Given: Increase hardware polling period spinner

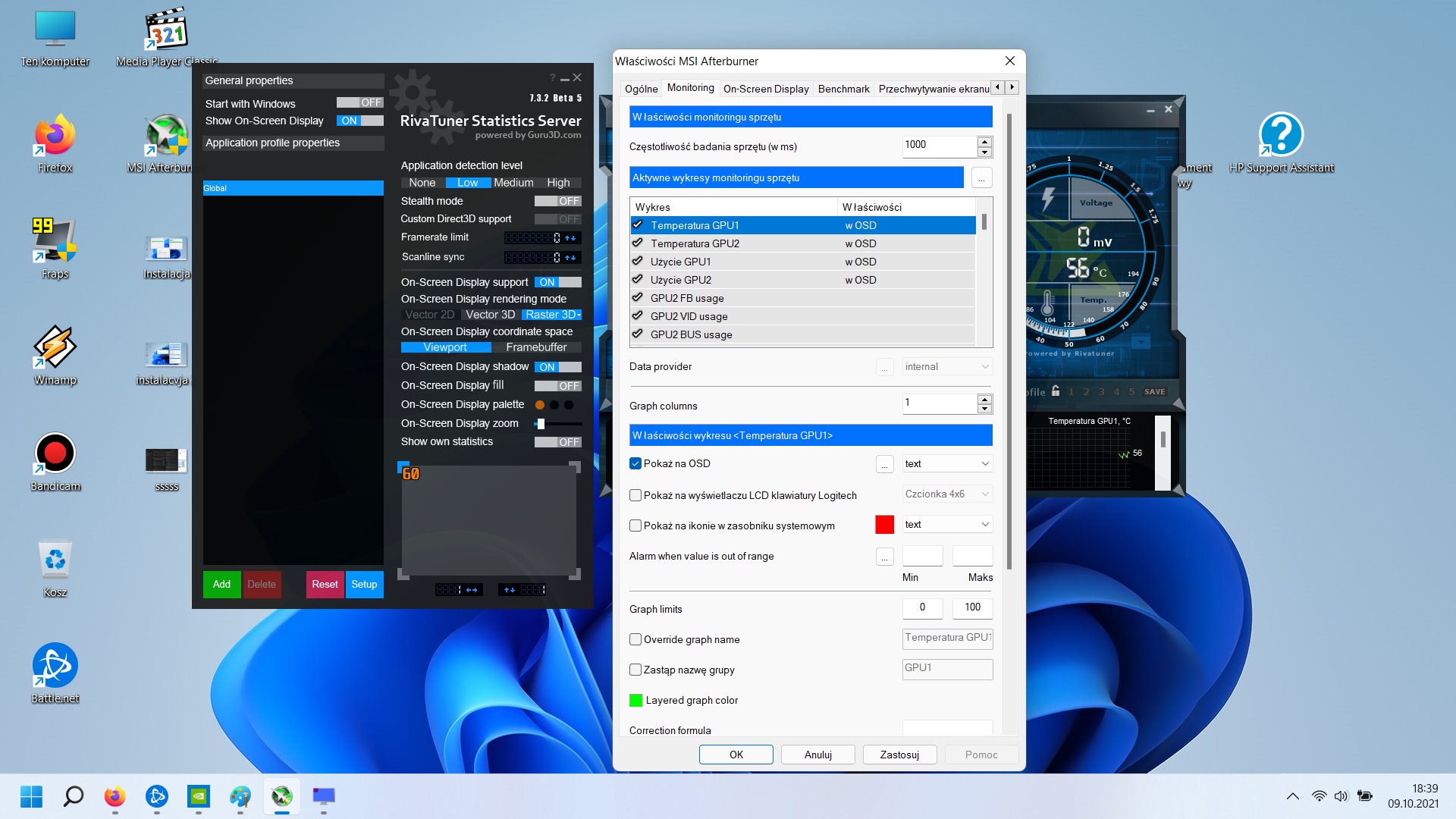Looking at the screenshot, I should pyautogui.click(x=984, y=142).
